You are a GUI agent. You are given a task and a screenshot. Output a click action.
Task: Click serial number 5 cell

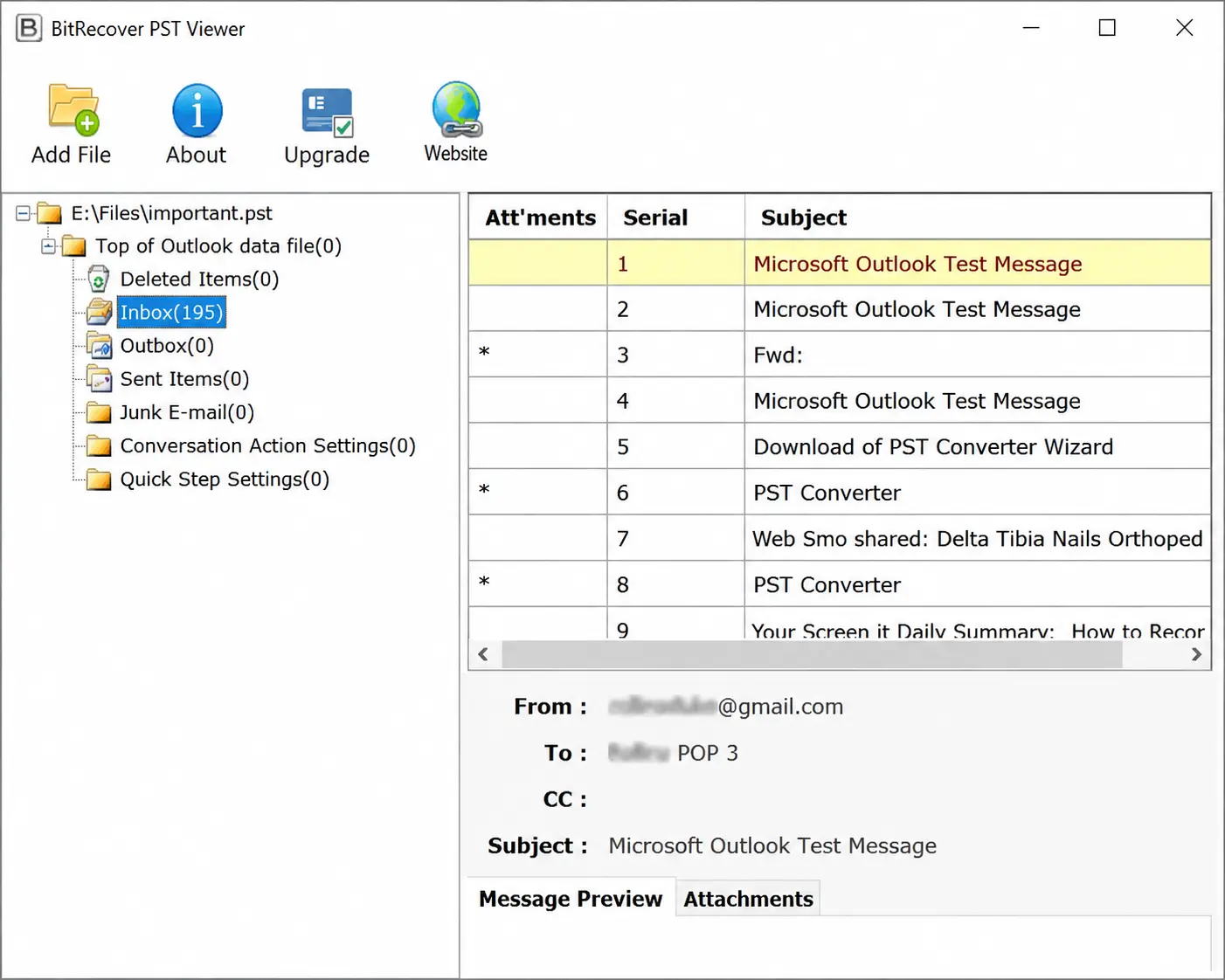[x=676, y=447]
